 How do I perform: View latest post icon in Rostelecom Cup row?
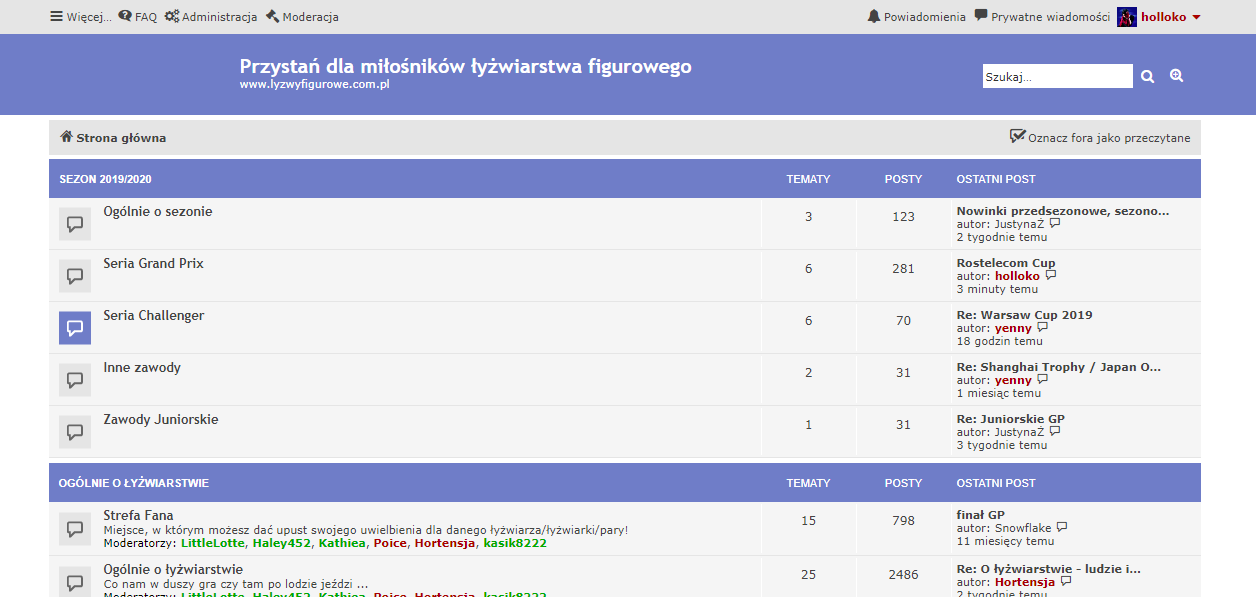(1050, 276)
